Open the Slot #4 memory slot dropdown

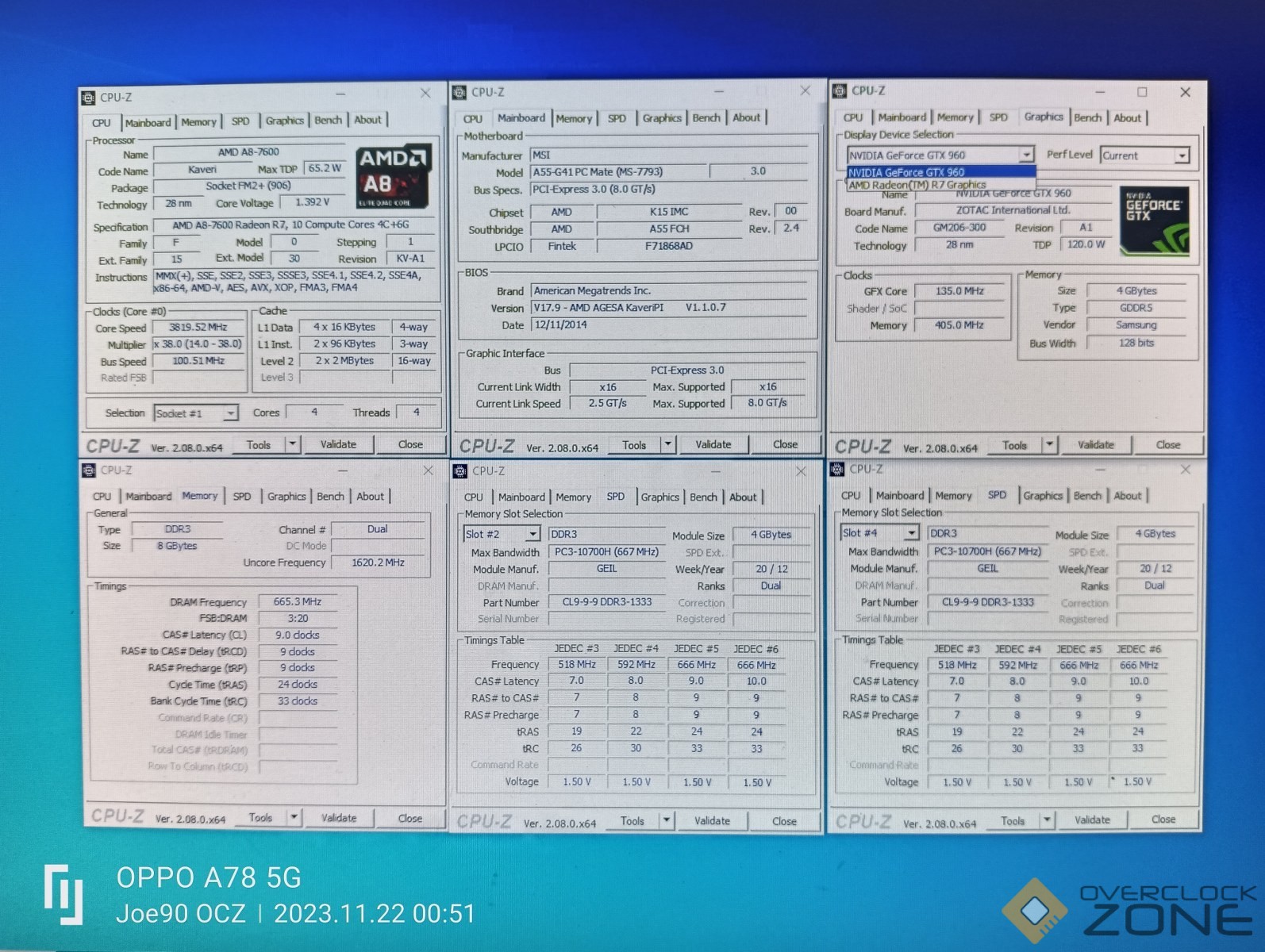coord(911,533)
